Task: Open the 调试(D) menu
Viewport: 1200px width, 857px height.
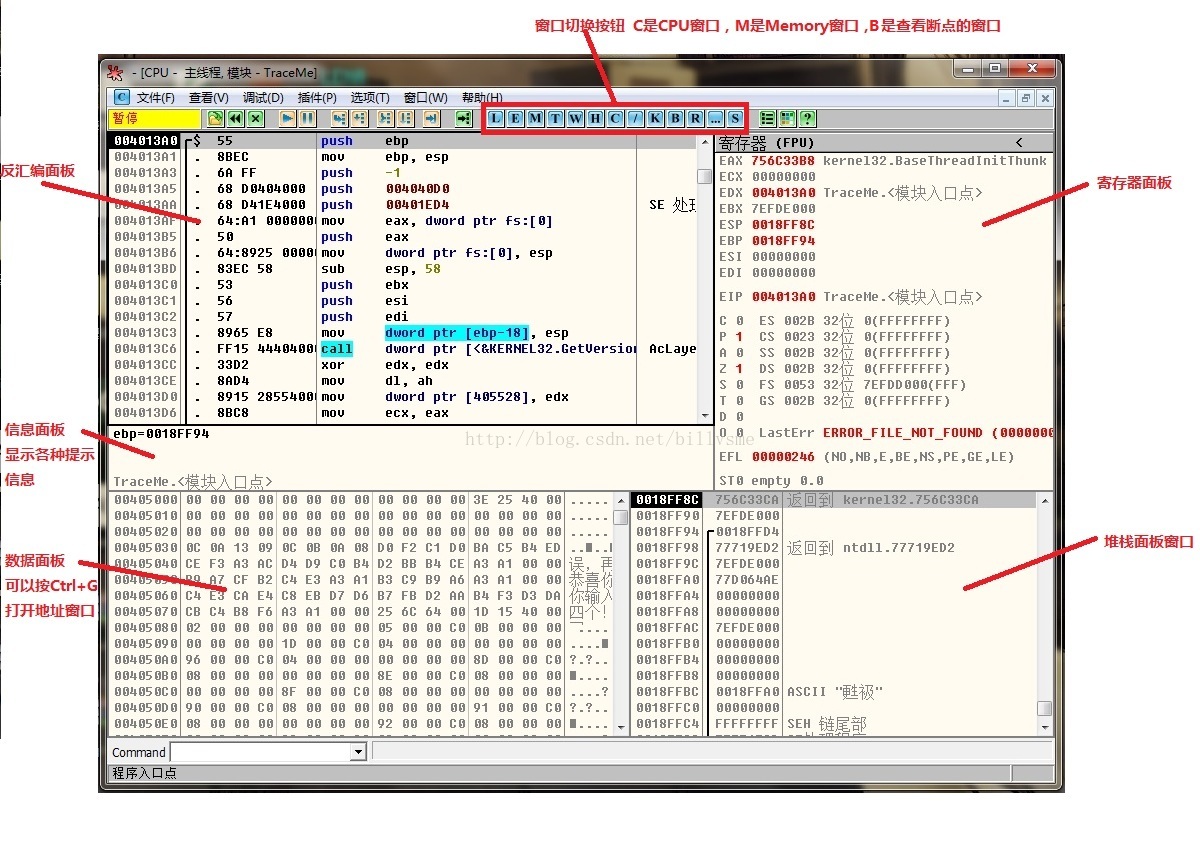Action: [263, 97]
